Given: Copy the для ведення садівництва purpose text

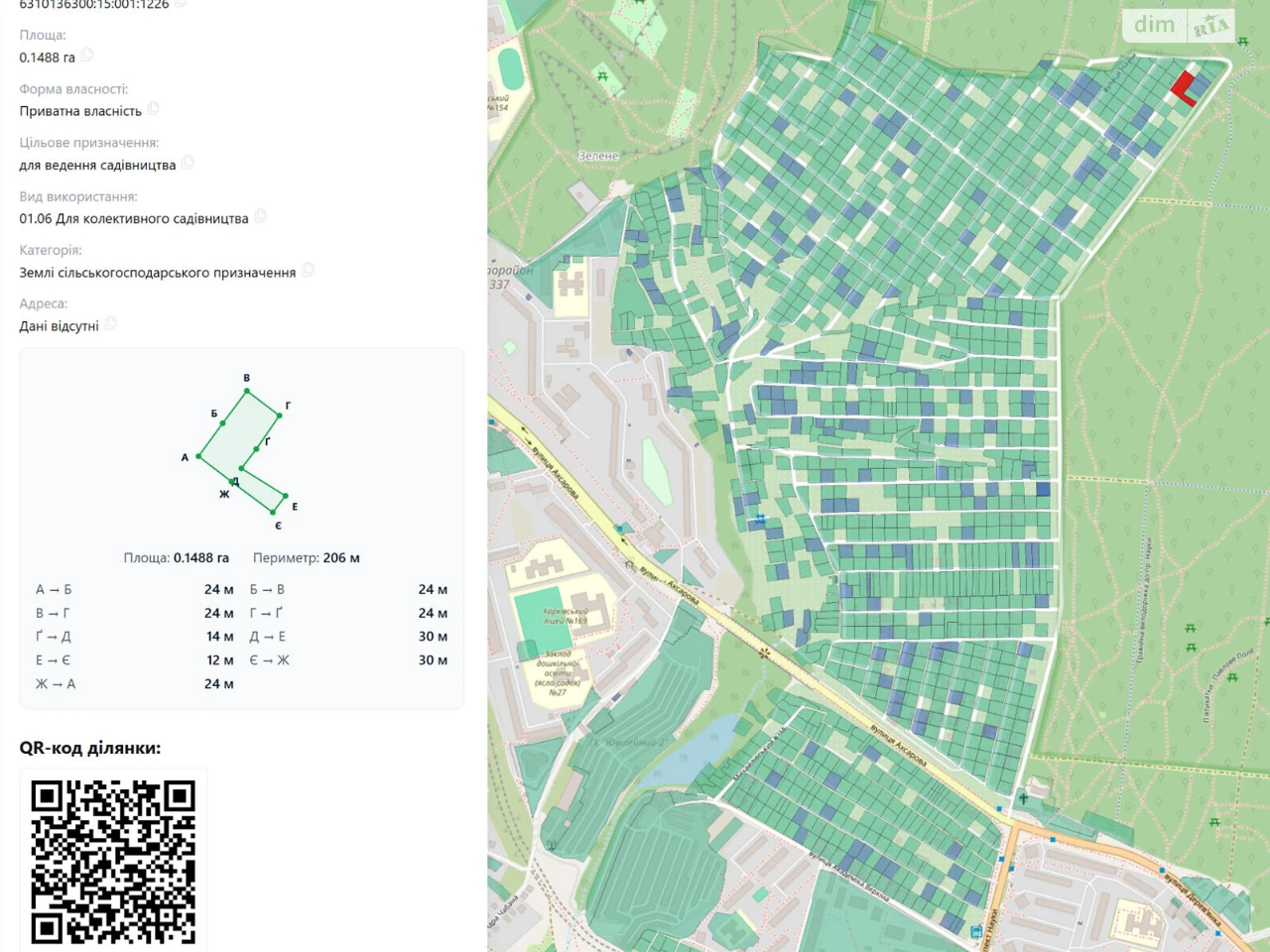Looking at the screenshot, I should click(188, 164).
